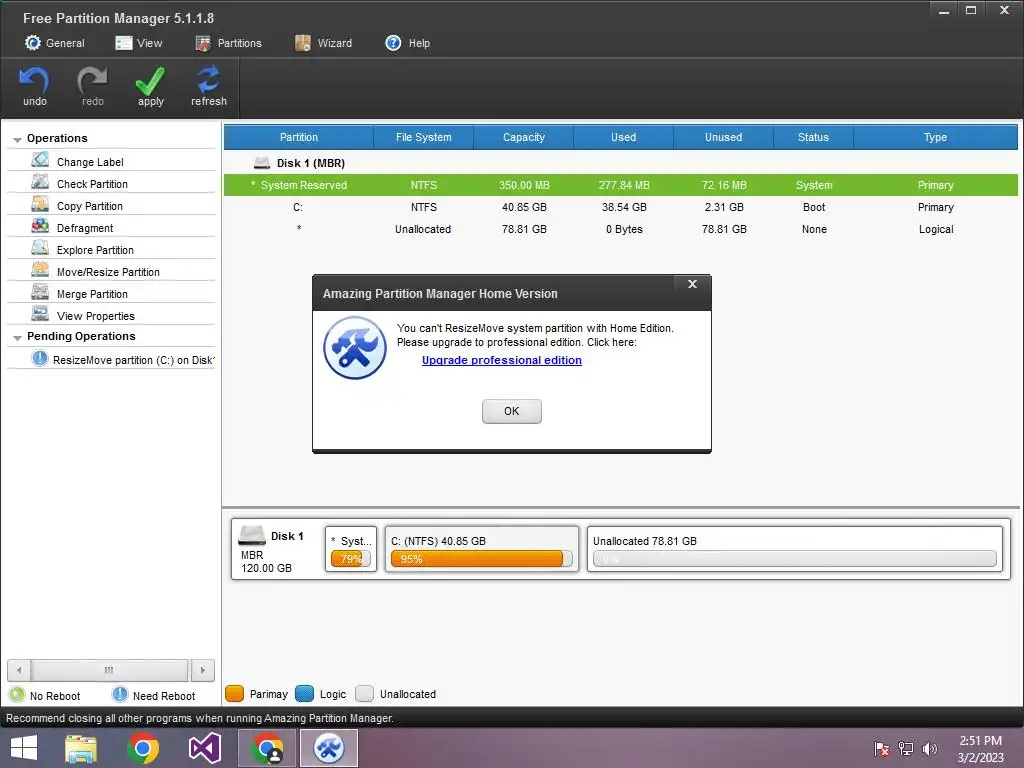The height and width of the screenshot is (768, 1024).
Task: Click the Unused column header
Action: click(x=723, y=137)
